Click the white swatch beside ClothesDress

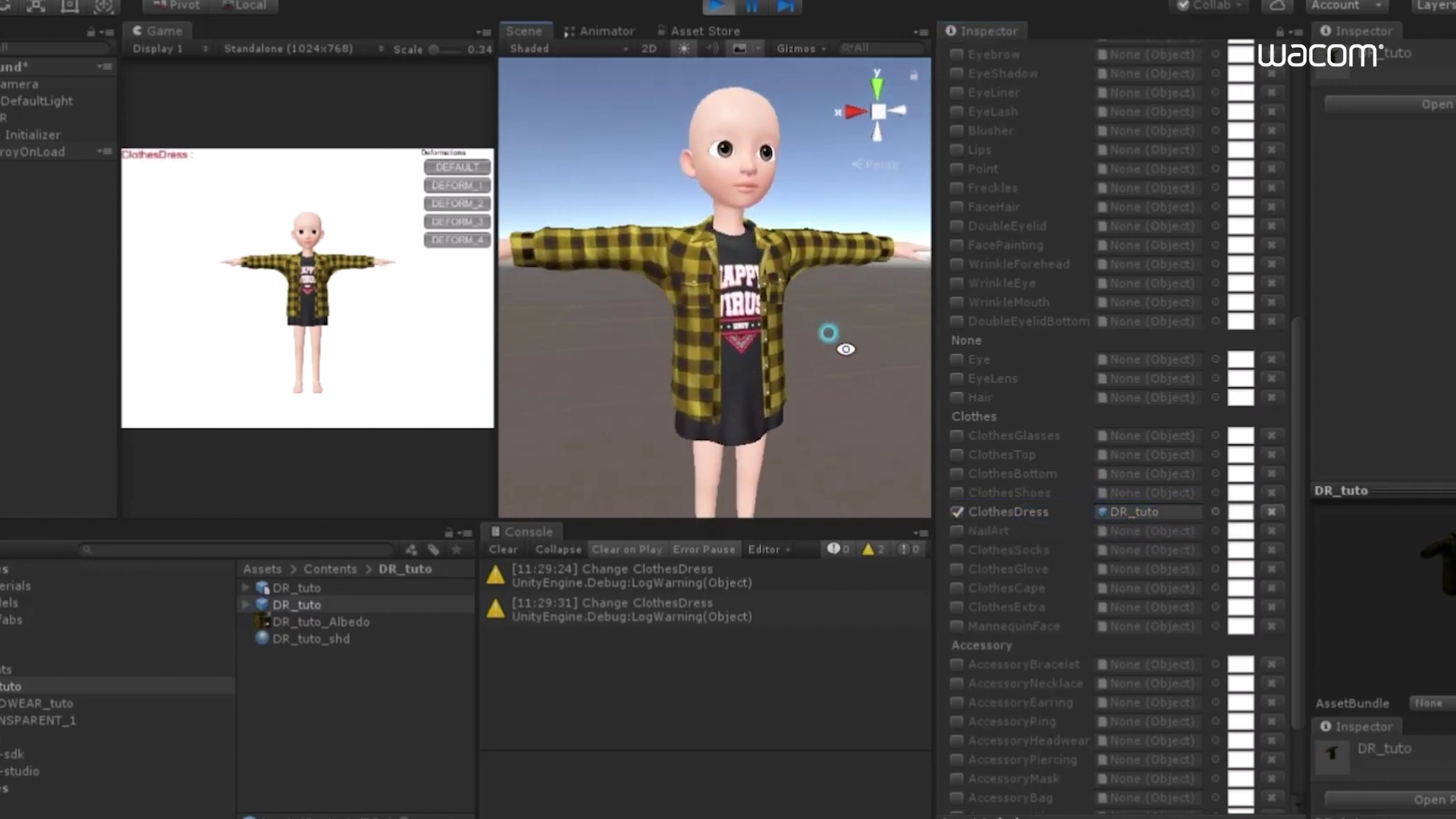1241,512
